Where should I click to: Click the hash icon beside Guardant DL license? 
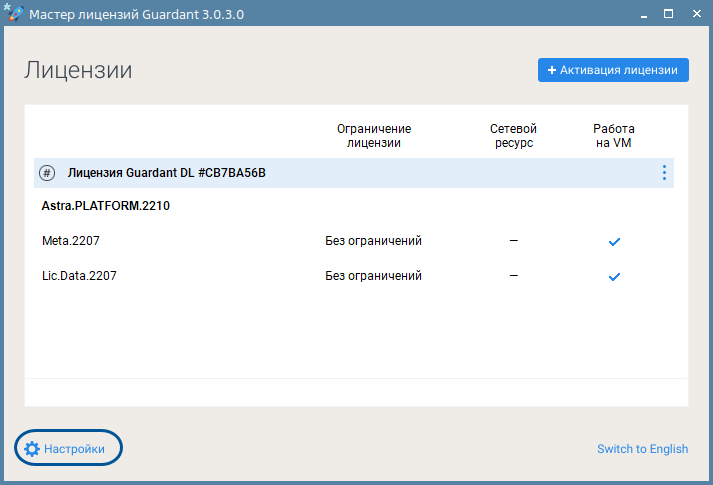coord(47,173)
